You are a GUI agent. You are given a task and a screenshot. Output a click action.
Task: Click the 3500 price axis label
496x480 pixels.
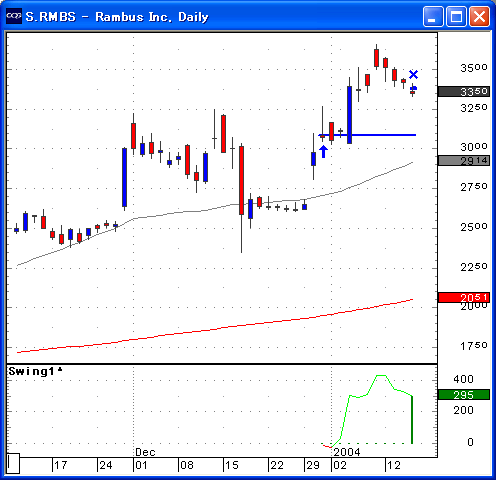474,68
